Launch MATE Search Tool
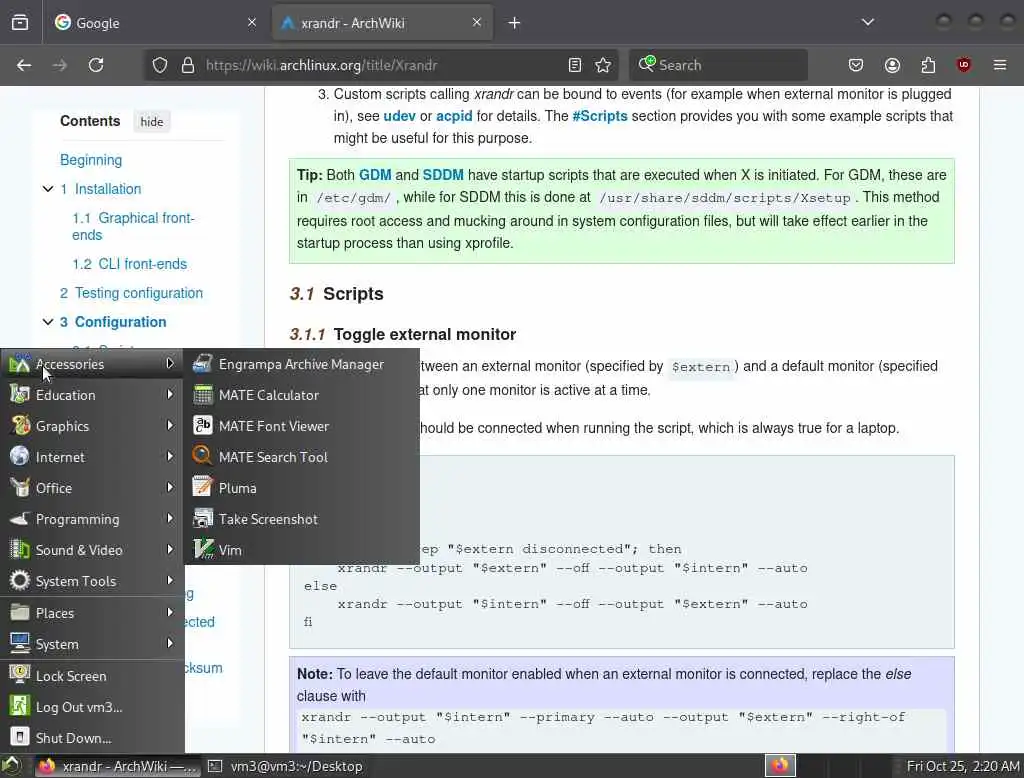 (301, 457)
